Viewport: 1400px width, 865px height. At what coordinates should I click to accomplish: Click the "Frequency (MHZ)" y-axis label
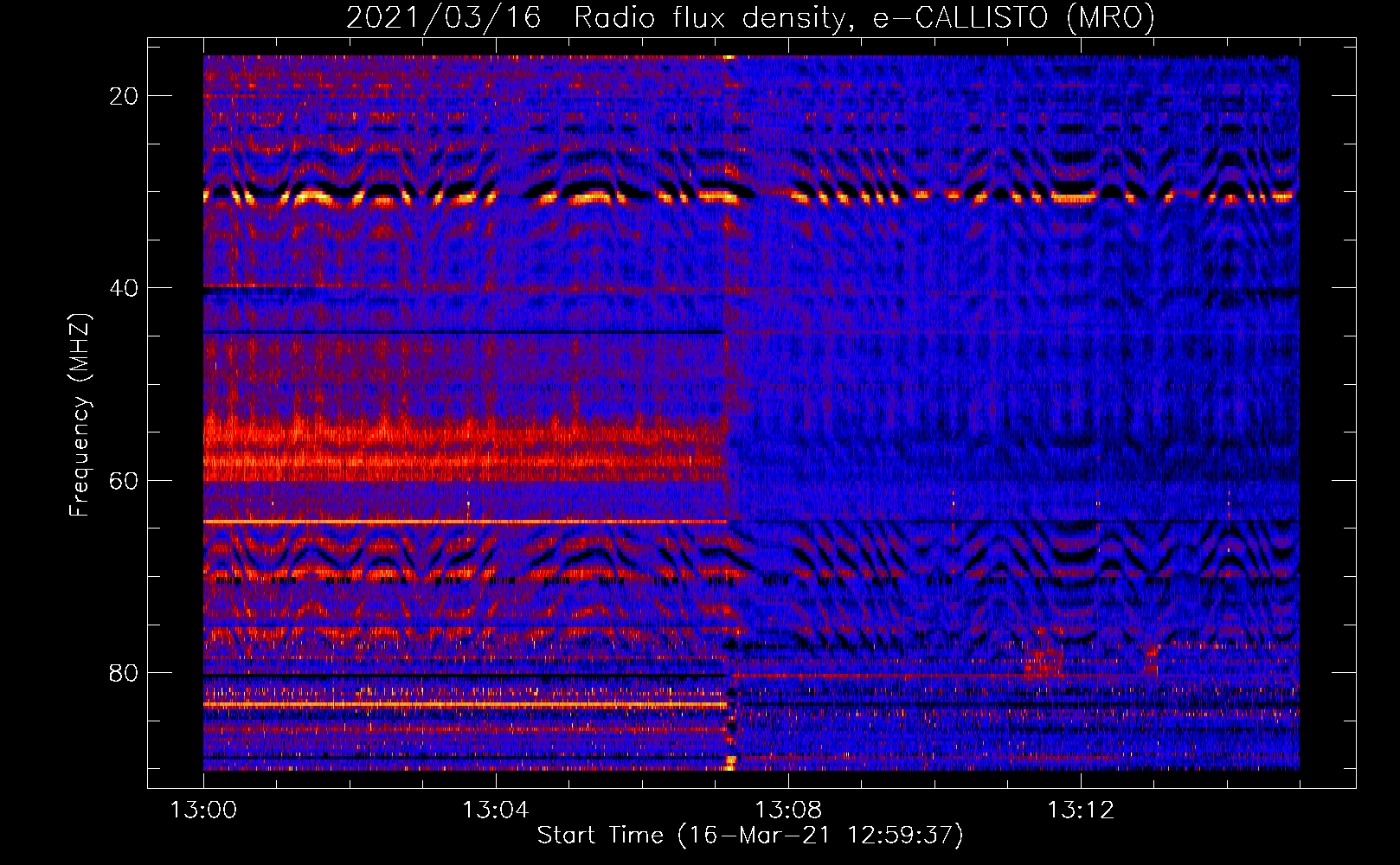(80, 414)
